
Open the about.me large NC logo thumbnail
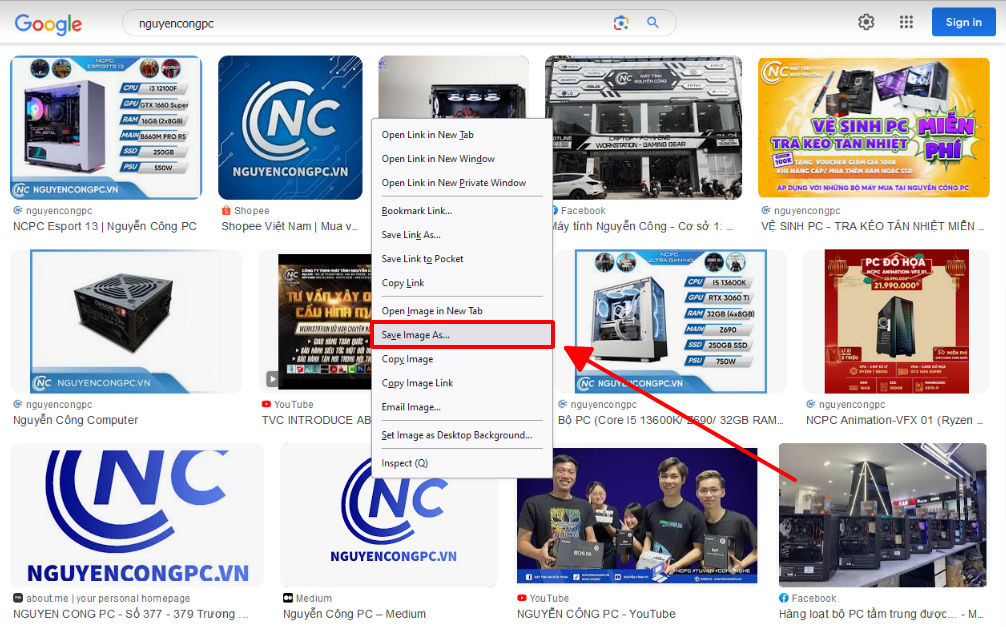coord(137,515)
